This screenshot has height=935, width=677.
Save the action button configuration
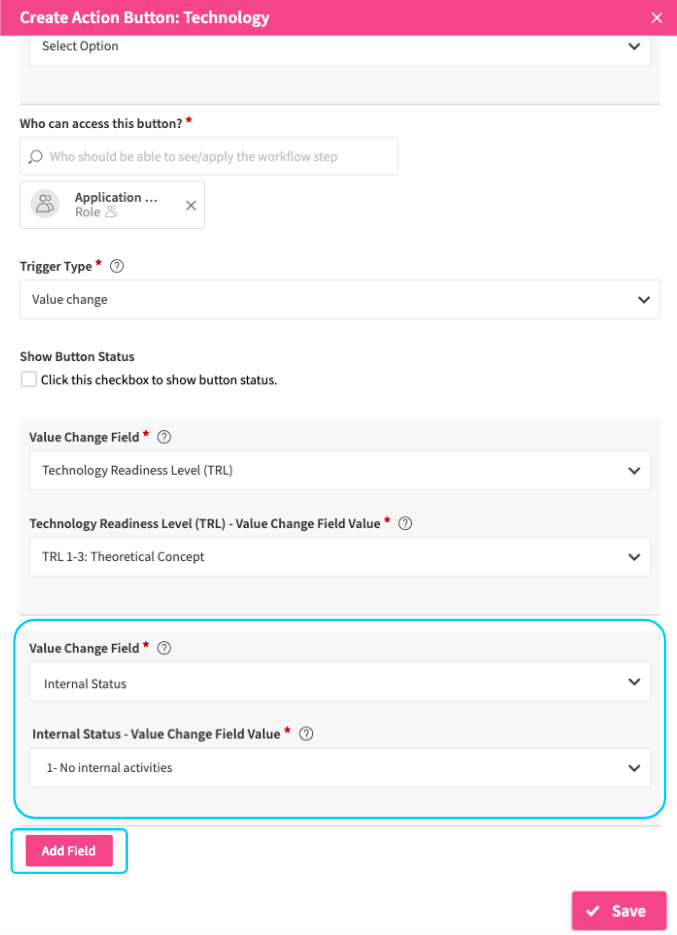[618, 911]
